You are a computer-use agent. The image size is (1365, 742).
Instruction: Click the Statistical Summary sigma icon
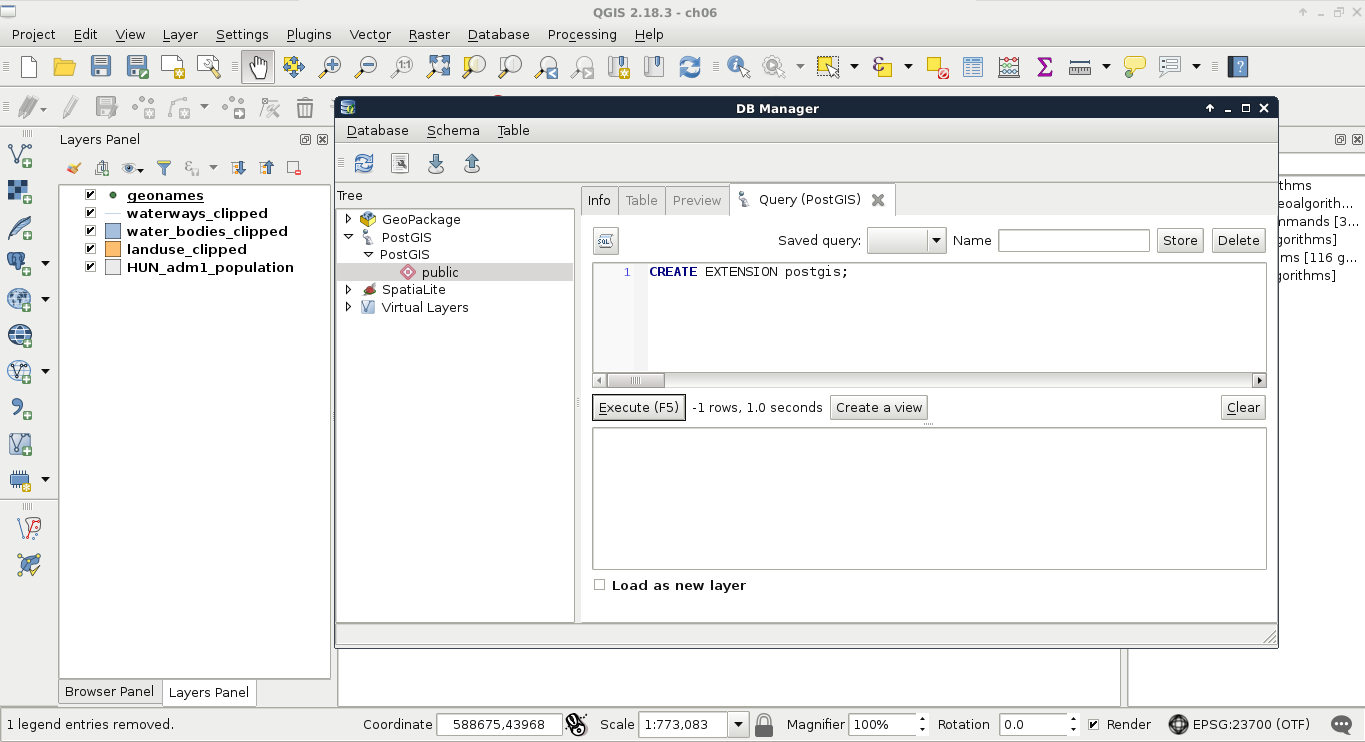pyautogui.click(x=1044, y=67)
